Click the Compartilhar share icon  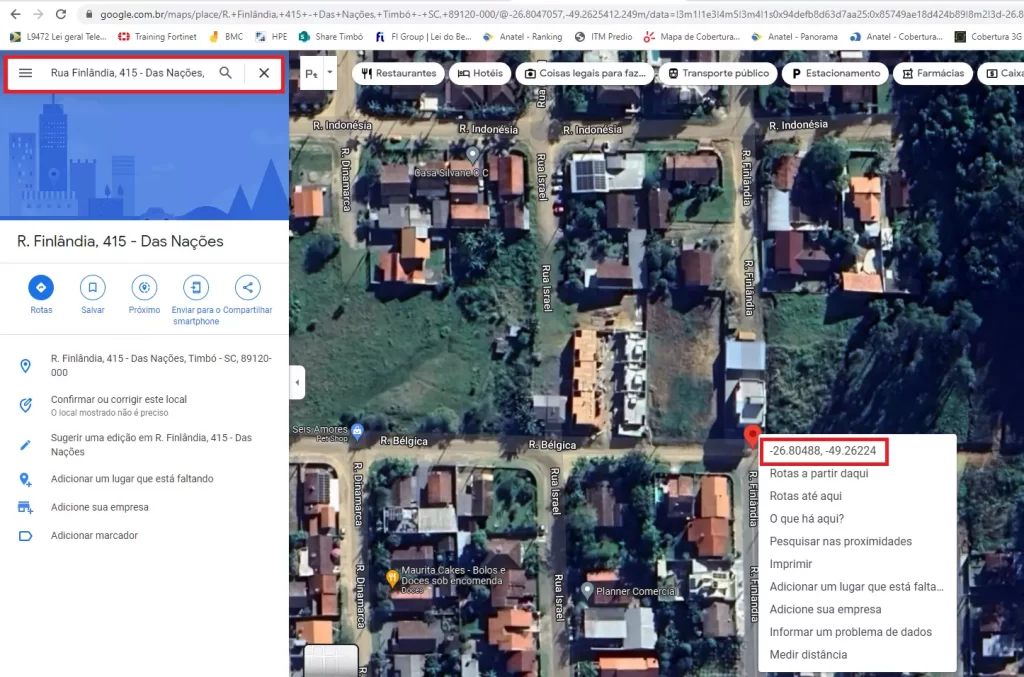tap(248, 287)
